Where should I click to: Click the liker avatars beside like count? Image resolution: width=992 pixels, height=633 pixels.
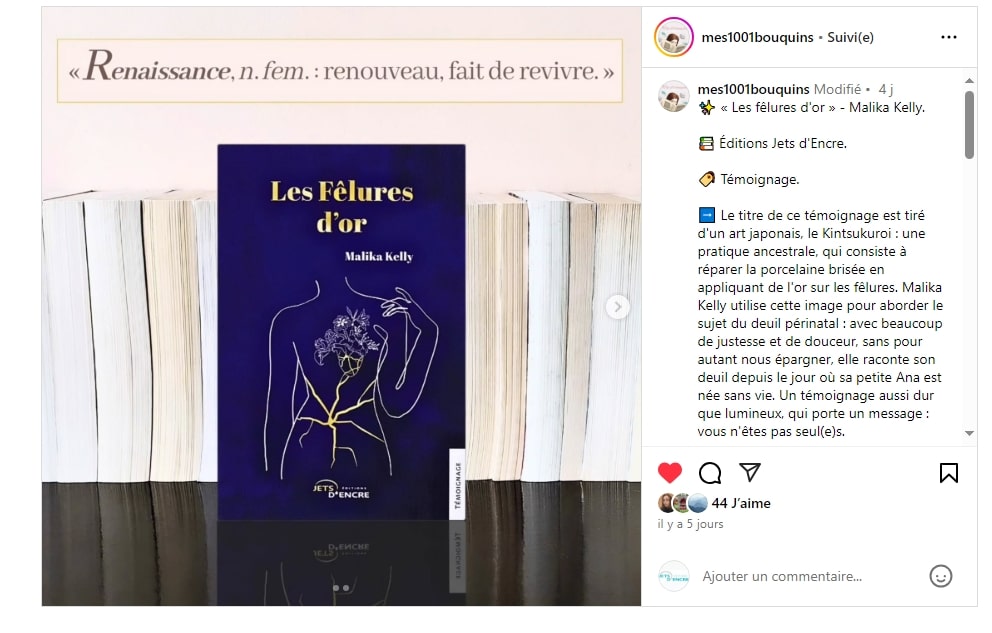[683, 503]
